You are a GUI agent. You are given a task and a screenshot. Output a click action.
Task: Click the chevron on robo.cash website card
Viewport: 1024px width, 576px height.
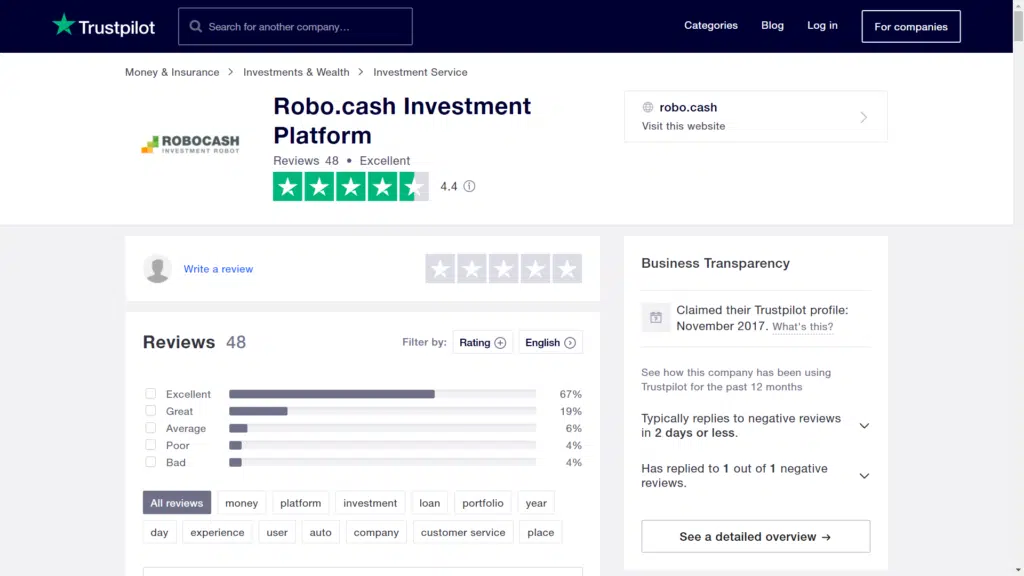pos(863,118)
